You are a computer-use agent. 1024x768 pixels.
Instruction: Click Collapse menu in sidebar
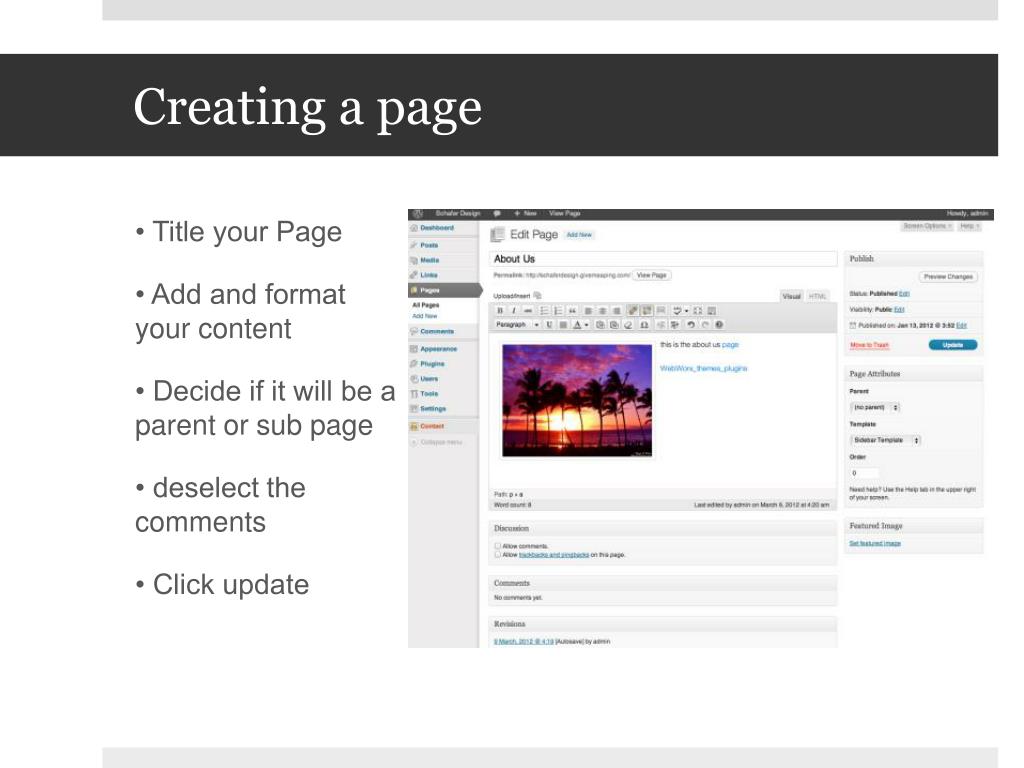tap(436, 442)
